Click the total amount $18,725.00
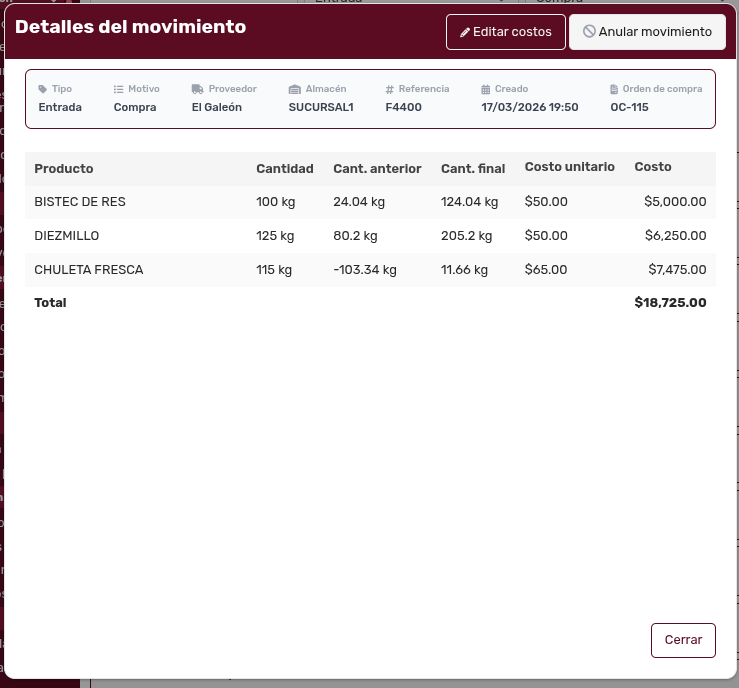 click(x=670, y=302)
